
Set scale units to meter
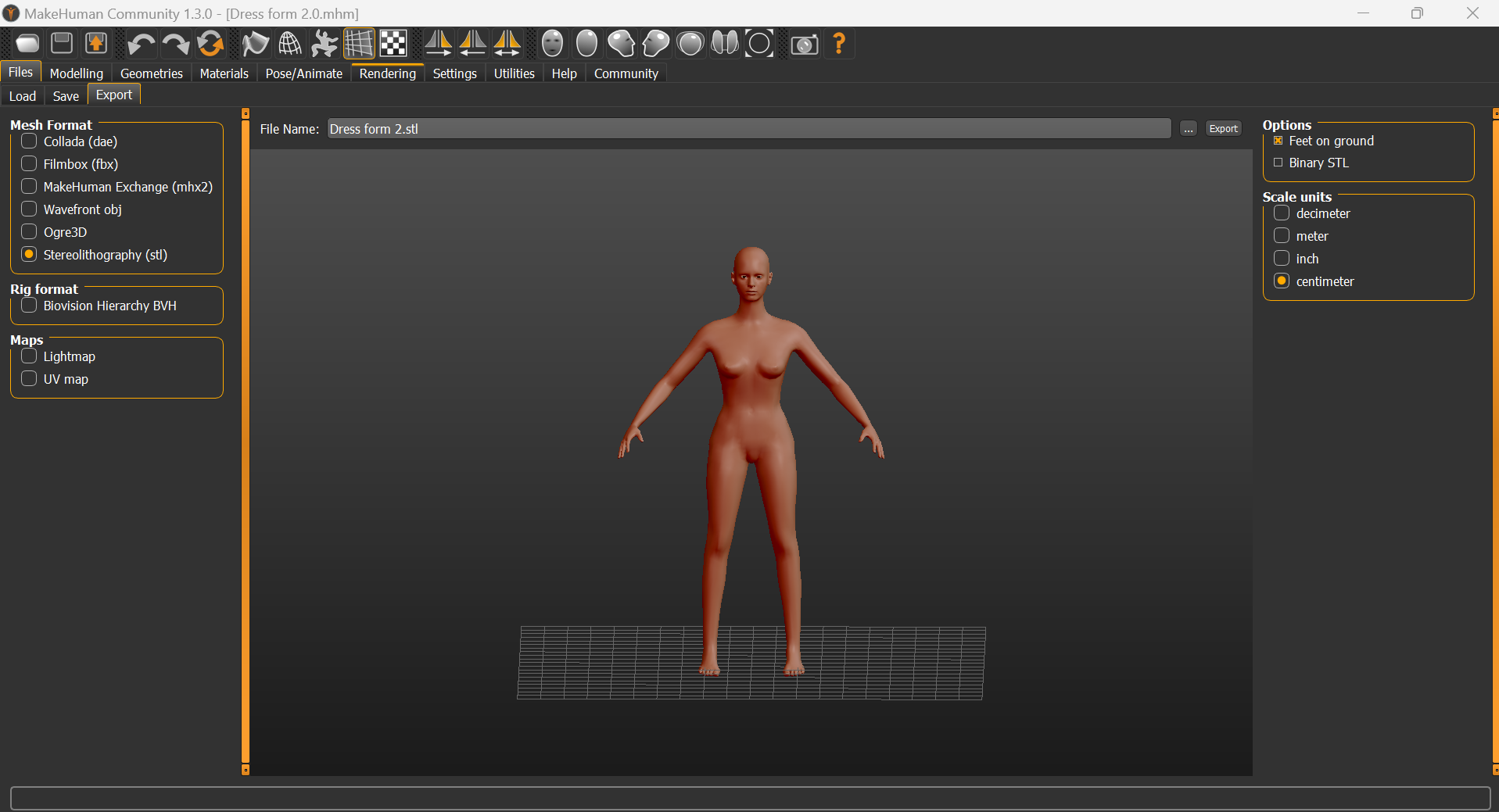click(x=1301, y=236)
